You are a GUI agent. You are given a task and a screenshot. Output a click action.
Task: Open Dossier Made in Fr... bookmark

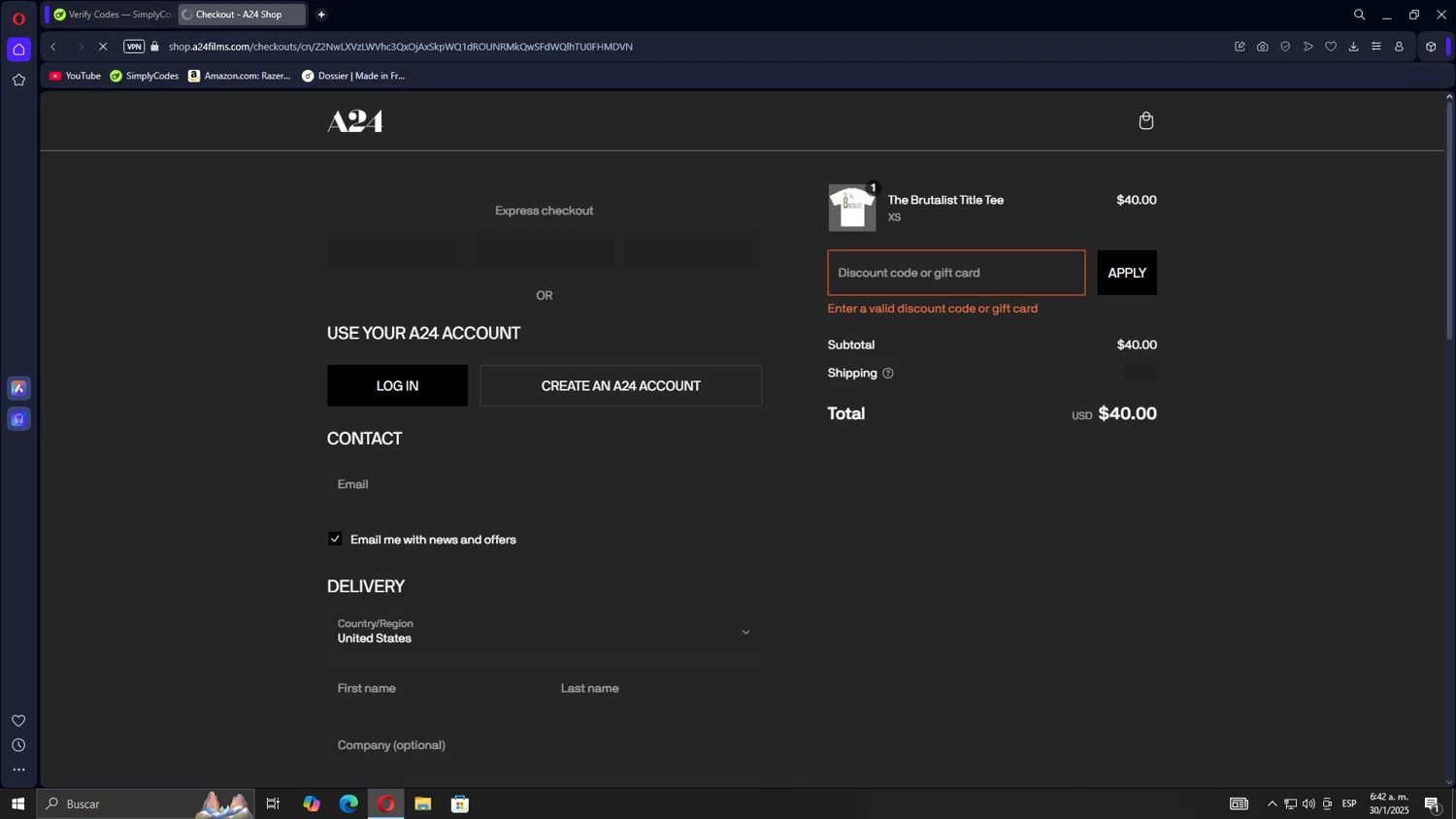point(353,76)
